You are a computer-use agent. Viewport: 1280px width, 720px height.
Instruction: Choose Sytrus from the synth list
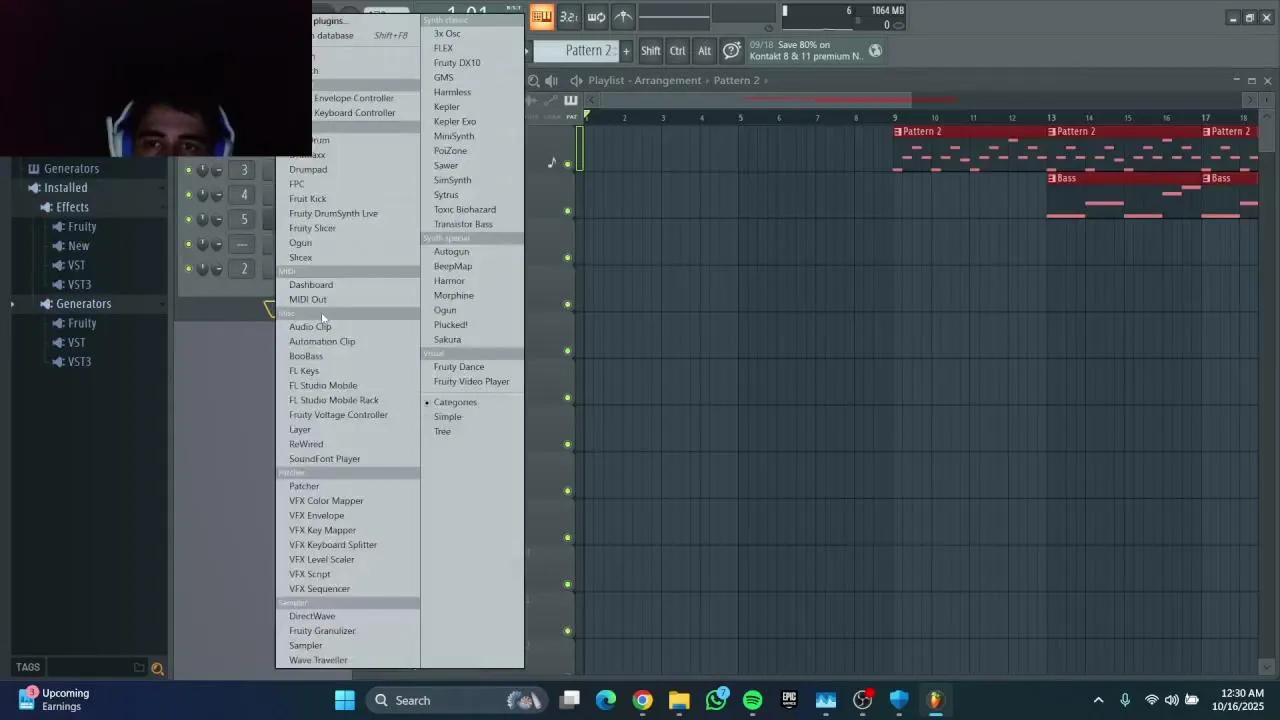point(446,195)
